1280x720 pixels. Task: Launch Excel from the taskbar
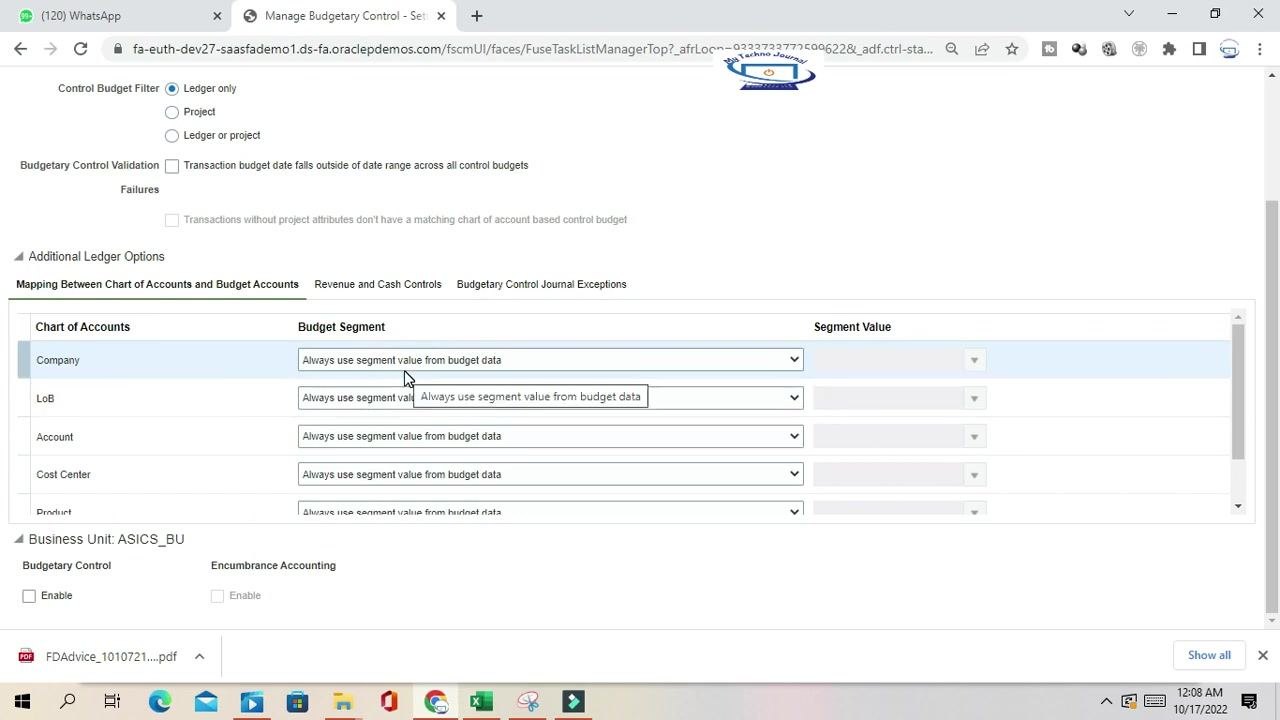(x=481, y=701)
